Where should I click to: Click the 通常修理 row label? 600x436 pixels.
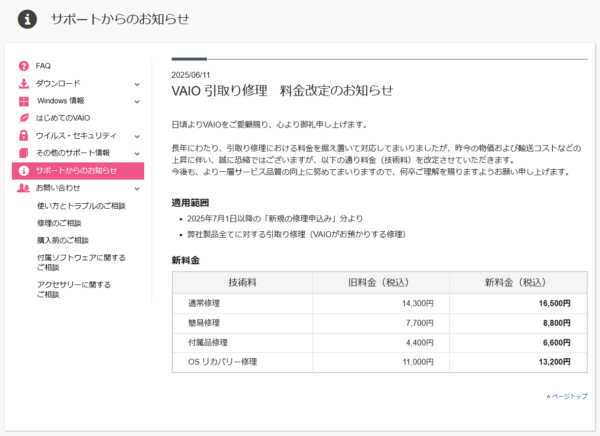[x=204, y=304]
